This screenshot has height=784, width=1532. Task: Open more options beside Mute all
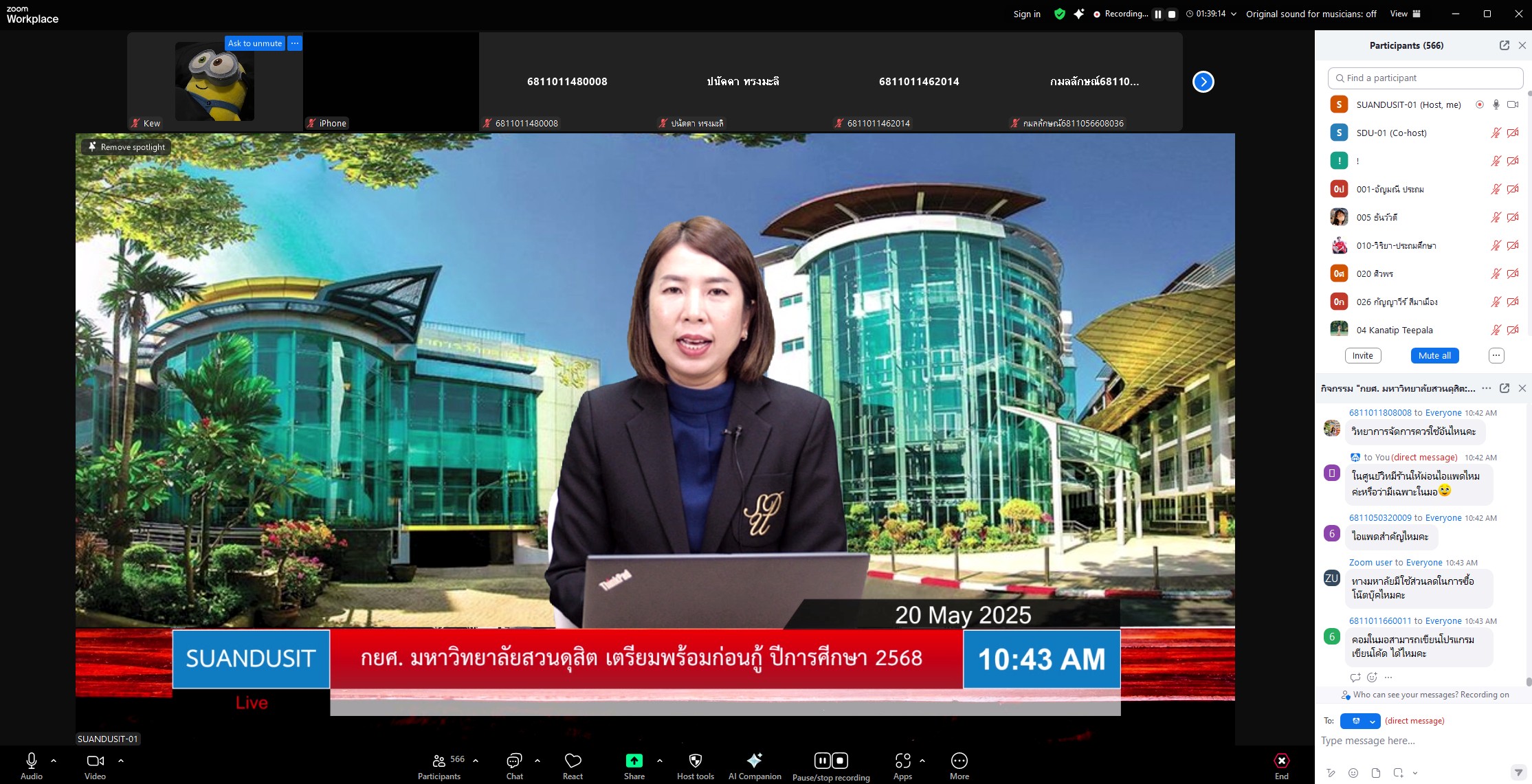[x=1496, y=355]
